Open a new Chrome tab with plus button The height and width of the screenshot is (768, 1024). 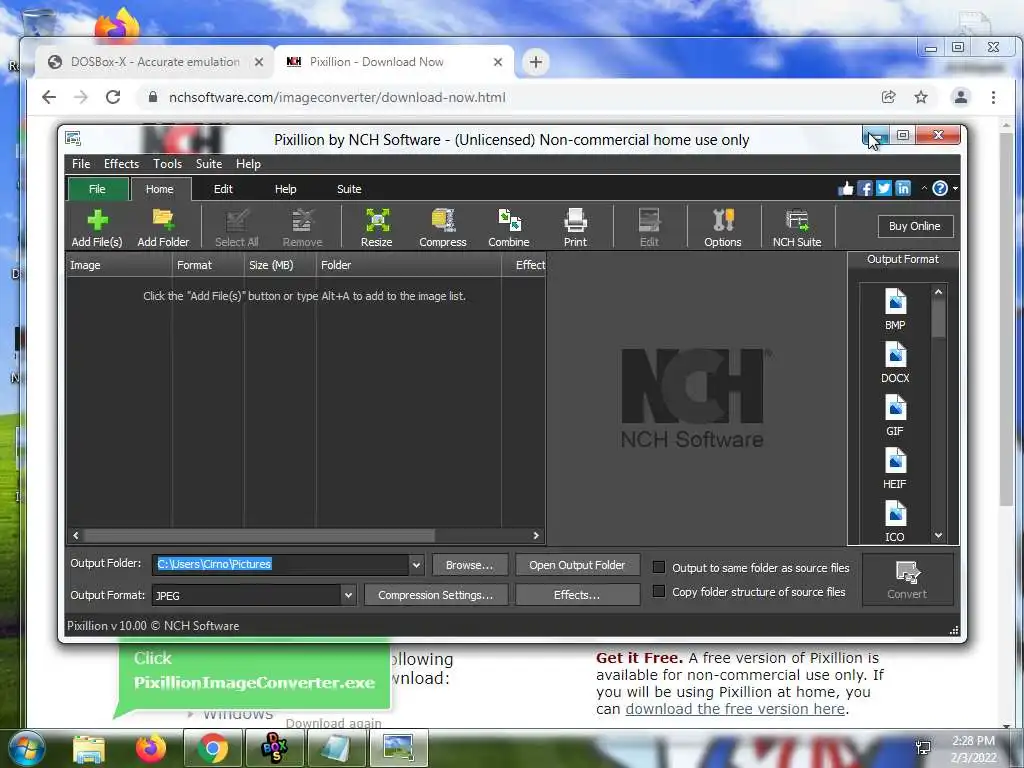click(x=536, y=62)
